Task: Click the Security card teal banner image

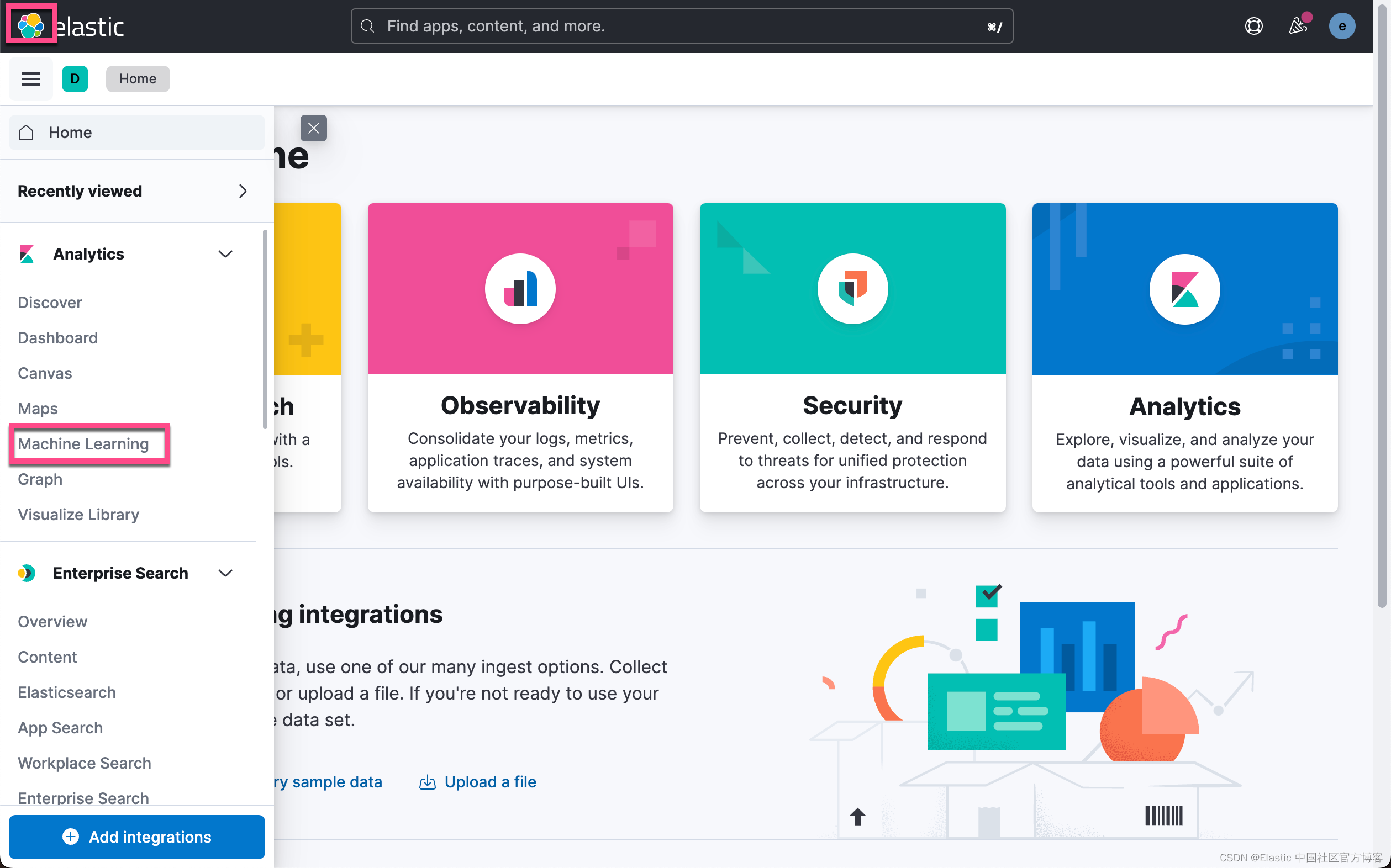Action: [x=852, y=289]
